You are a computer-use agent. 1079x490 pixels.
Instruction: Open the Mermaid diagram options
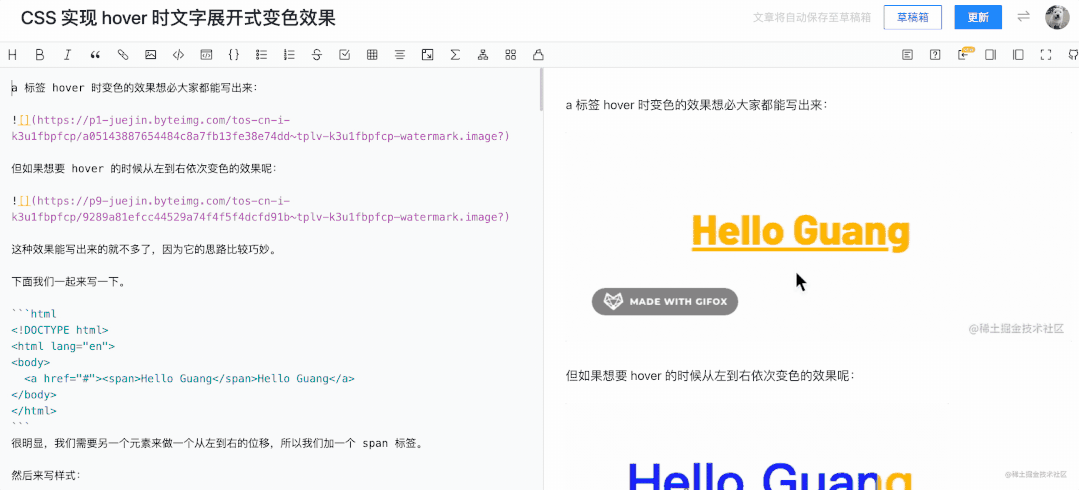click(x=483, y=55)
